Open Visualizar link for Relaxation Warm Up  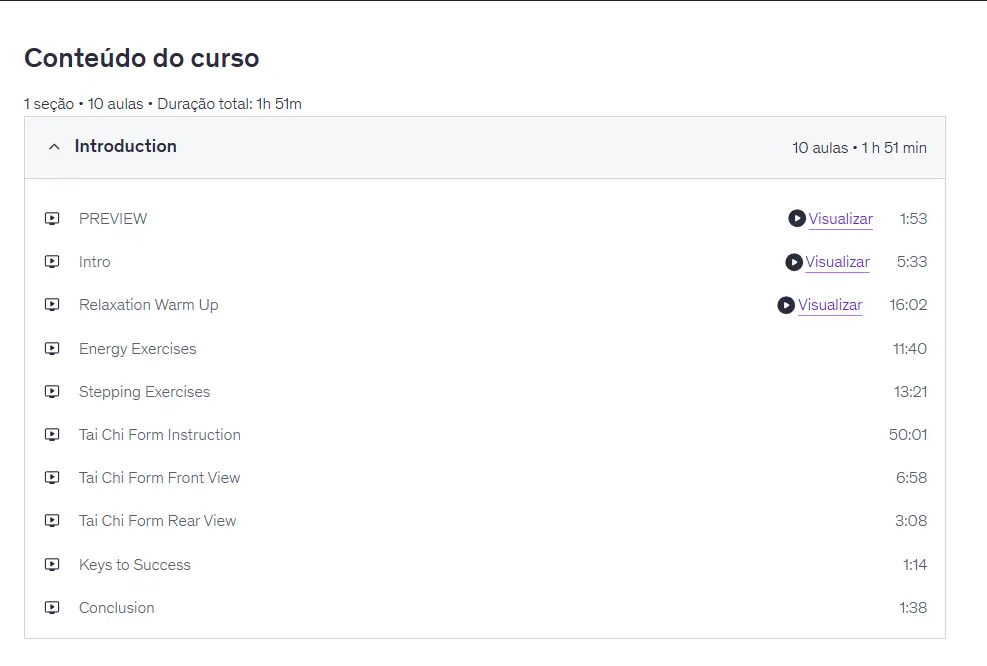point(830,305)
